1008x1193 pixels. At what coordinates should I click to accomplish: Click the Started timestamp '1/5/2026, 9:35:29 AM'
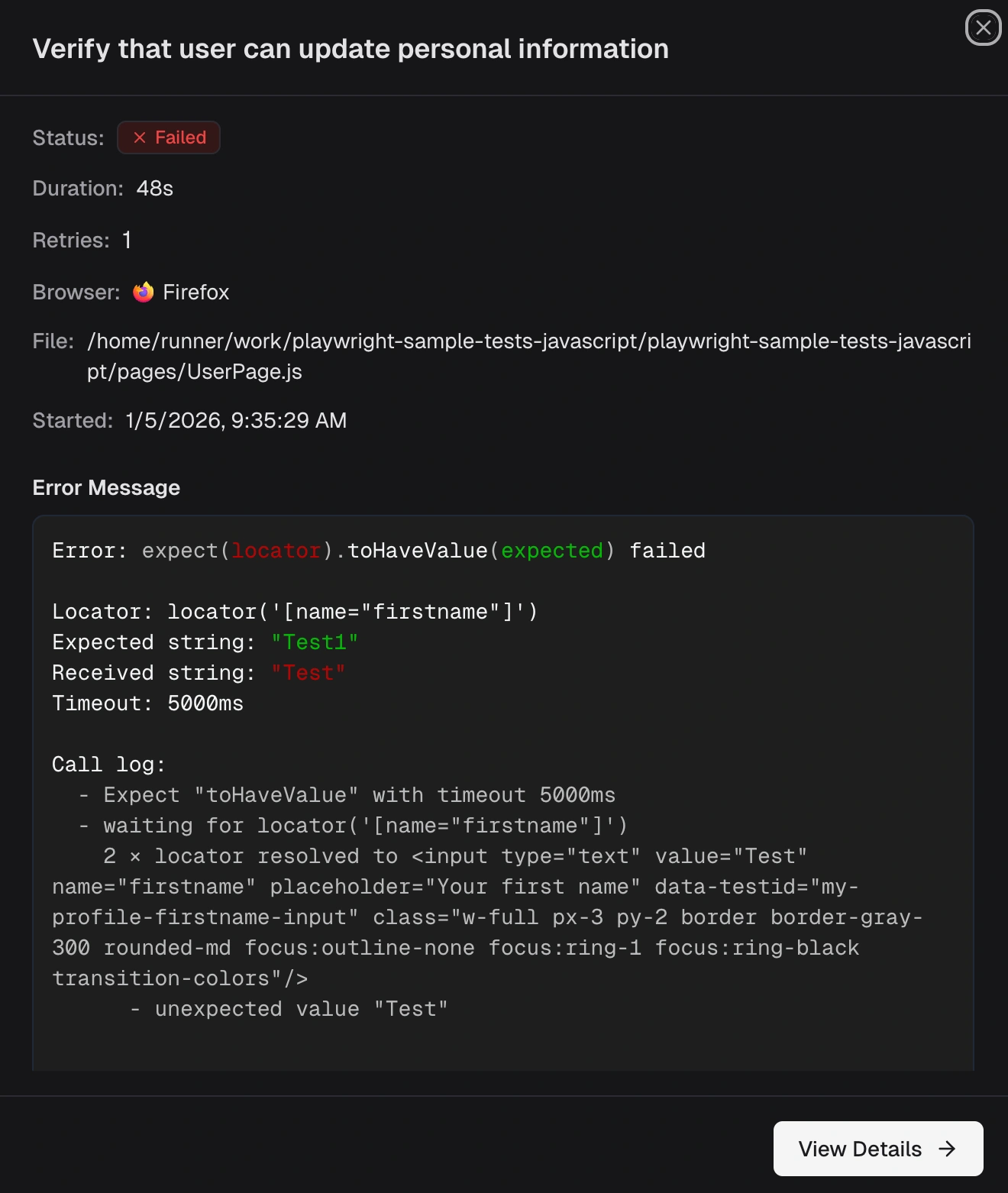(x=235, y=420)
